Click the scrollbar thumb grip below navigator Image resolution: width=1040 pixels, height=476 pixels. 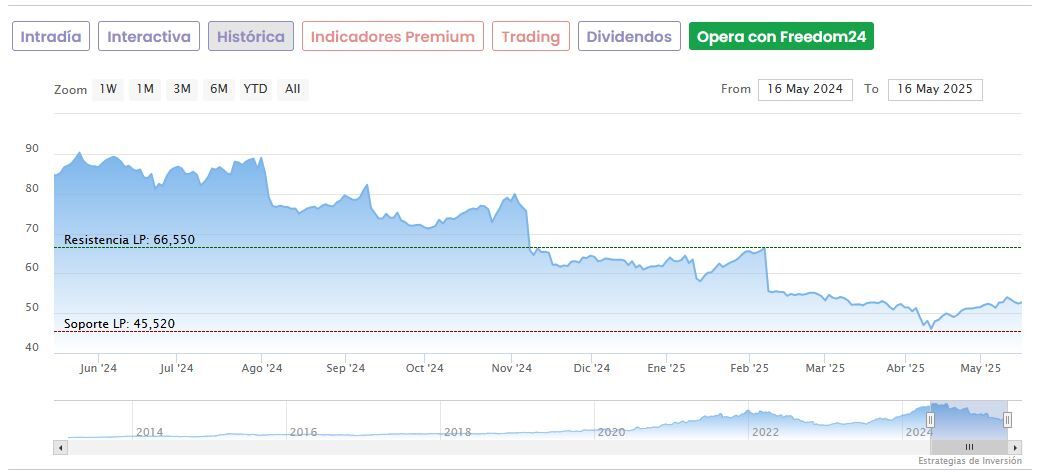pyautogui.click(x=969, y=447)
